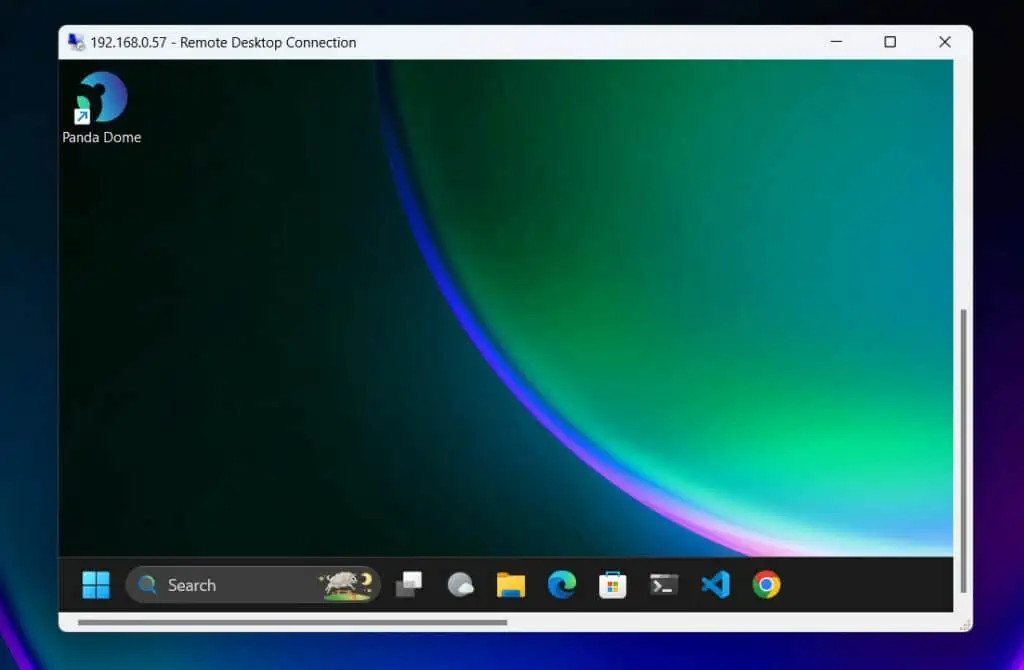
Task: Maximize the Remote Desktop Connection window
Action: click(x=889, y=42)
